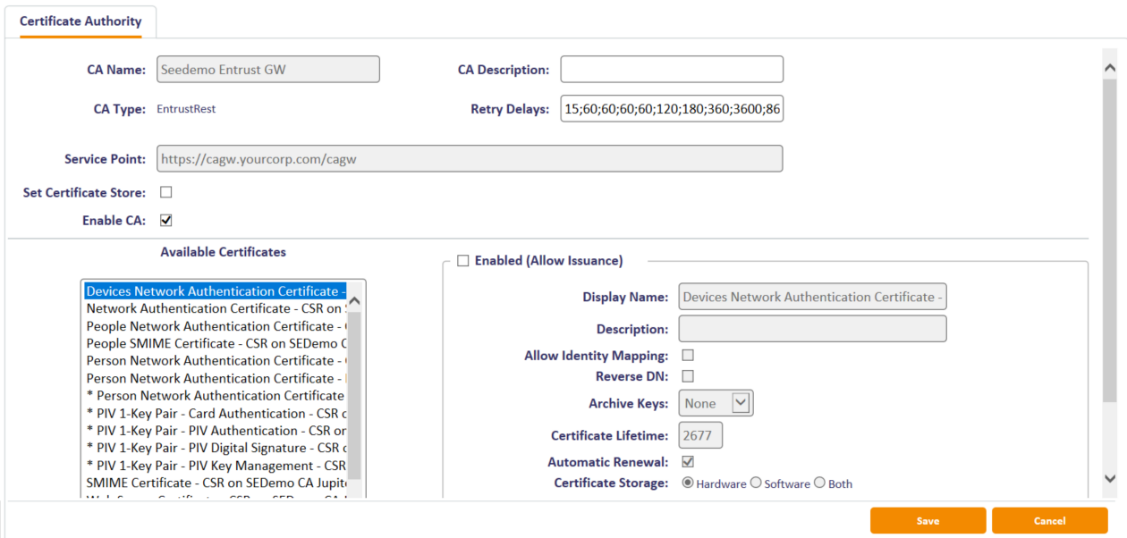Click the Certificate Lifetime field
This screenshot has width=1127, height=538.
click(x=700, y=436)
